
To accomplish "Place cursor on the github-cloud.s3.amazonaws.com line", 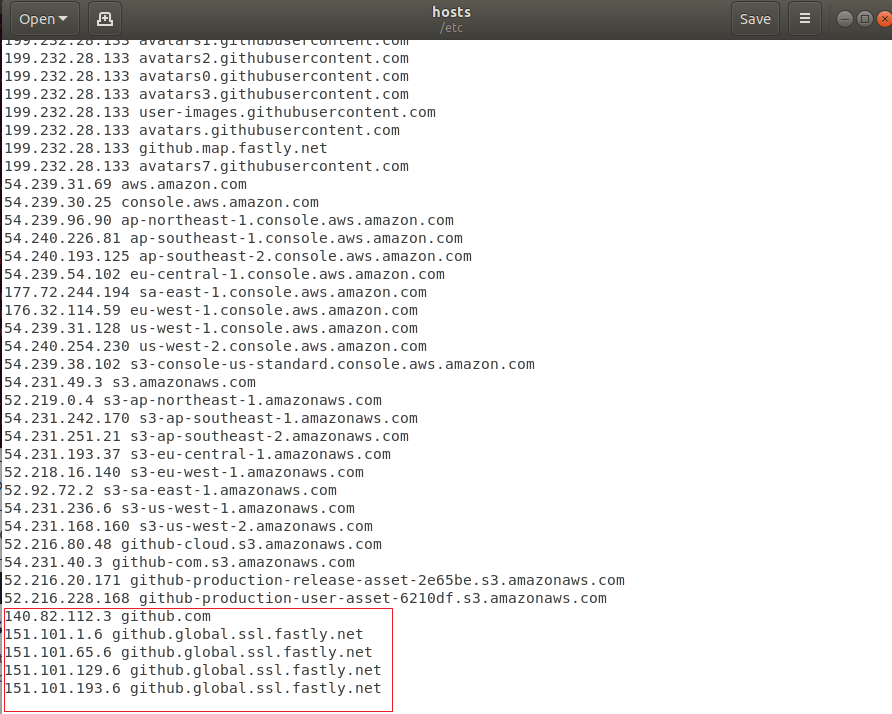I will click(x=193, y=544).
